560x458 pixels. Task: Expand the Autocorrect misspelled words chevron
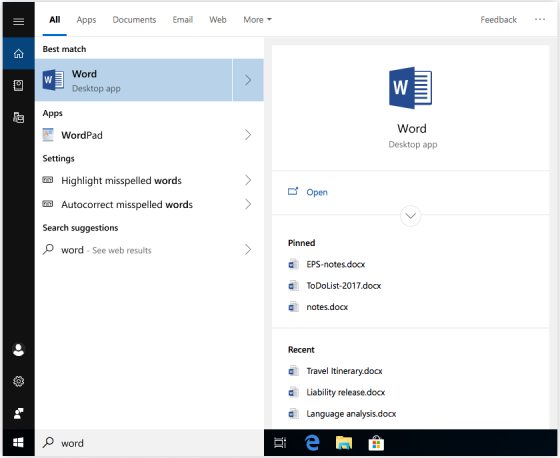click(248, 204)
